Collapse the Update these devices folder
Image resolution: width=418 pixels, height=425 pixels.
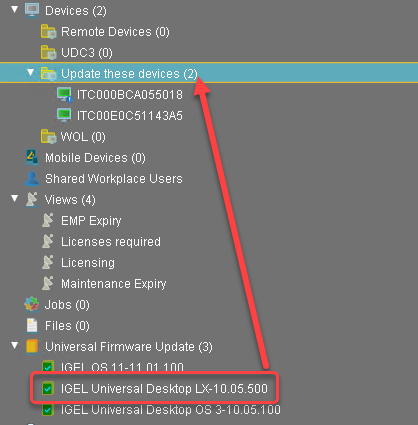31,72
